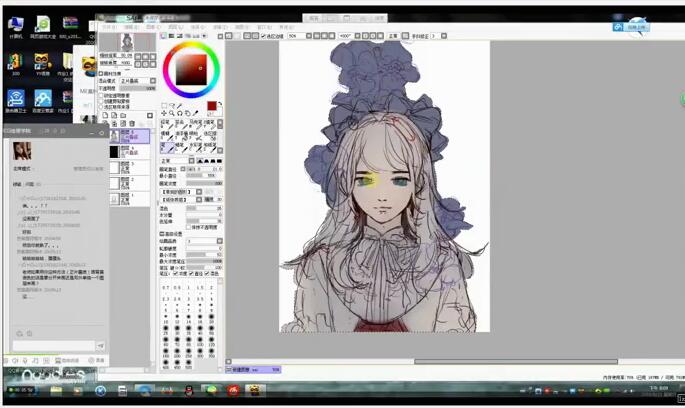The height and width of the screenshot is (408, 685).
Task: Flip canvas view horizontally in top toolbar
Action: coord(405,36)
